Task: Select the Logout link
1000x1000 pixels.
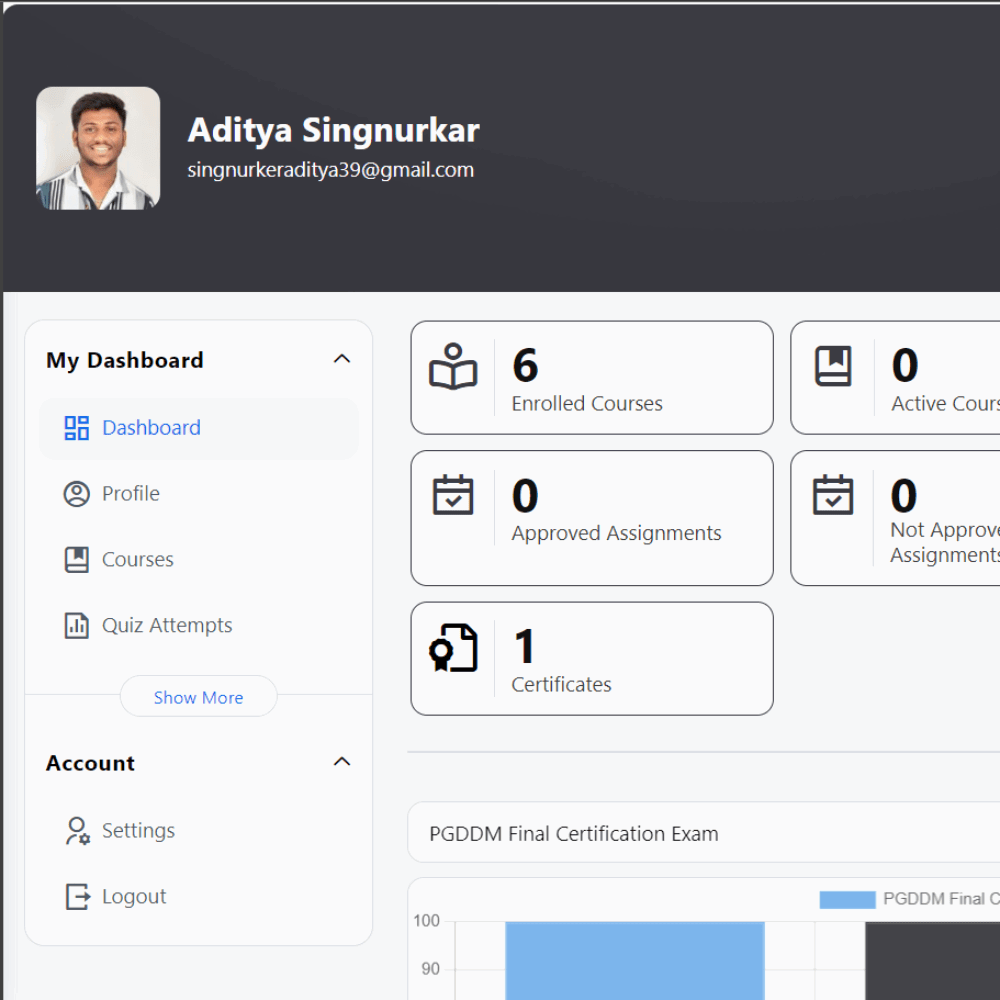Action: tap(134, 897)
